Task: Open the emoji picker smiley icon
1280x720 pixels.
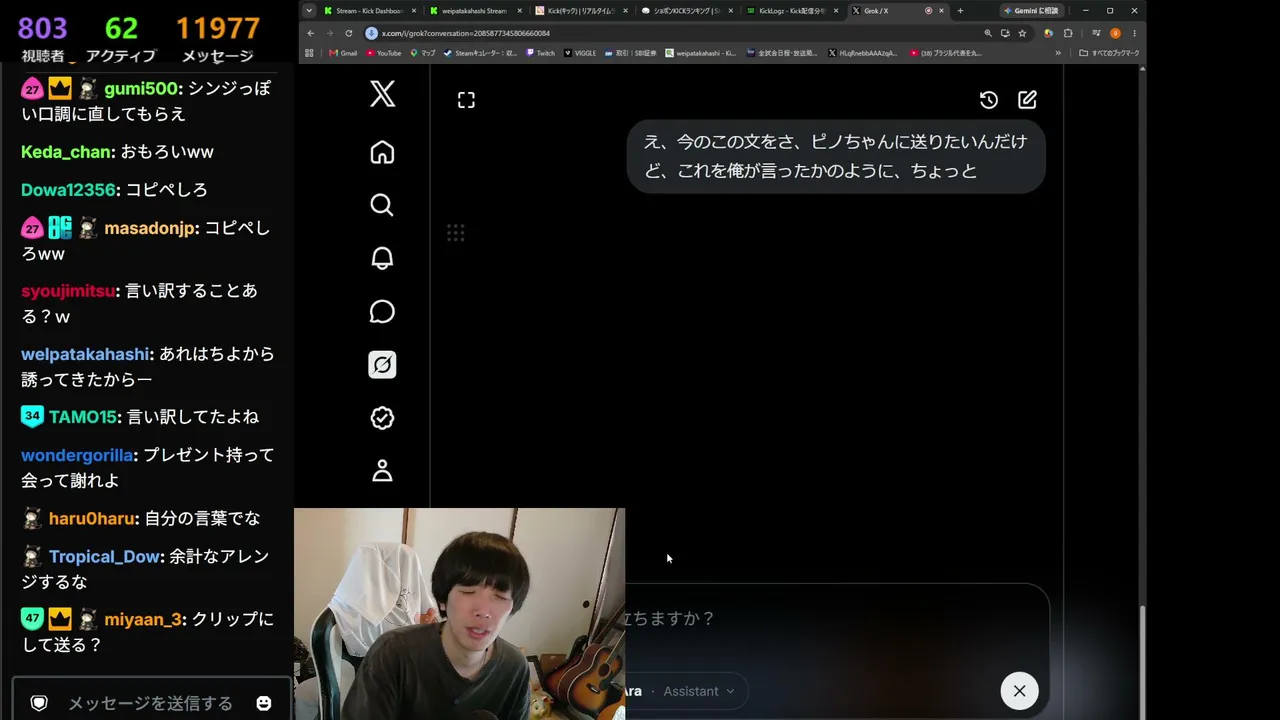Action: 264,703
